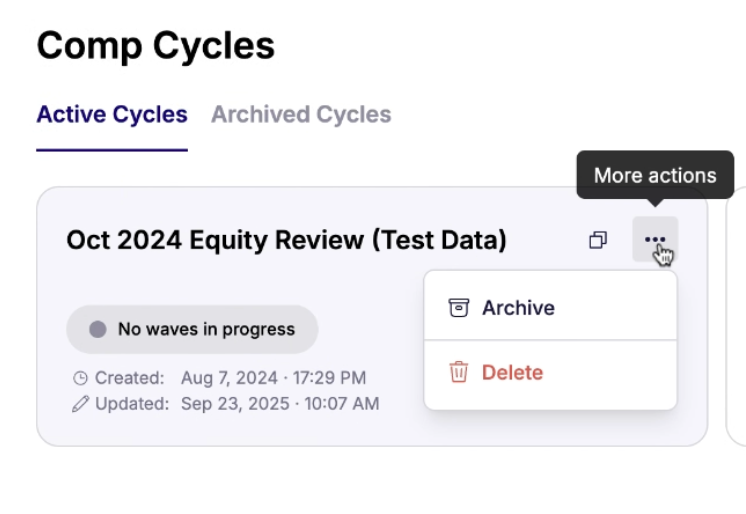This screenshot has width=746, height=514.
Task: Click the No waves in progress badge
Action: [193, 329]
